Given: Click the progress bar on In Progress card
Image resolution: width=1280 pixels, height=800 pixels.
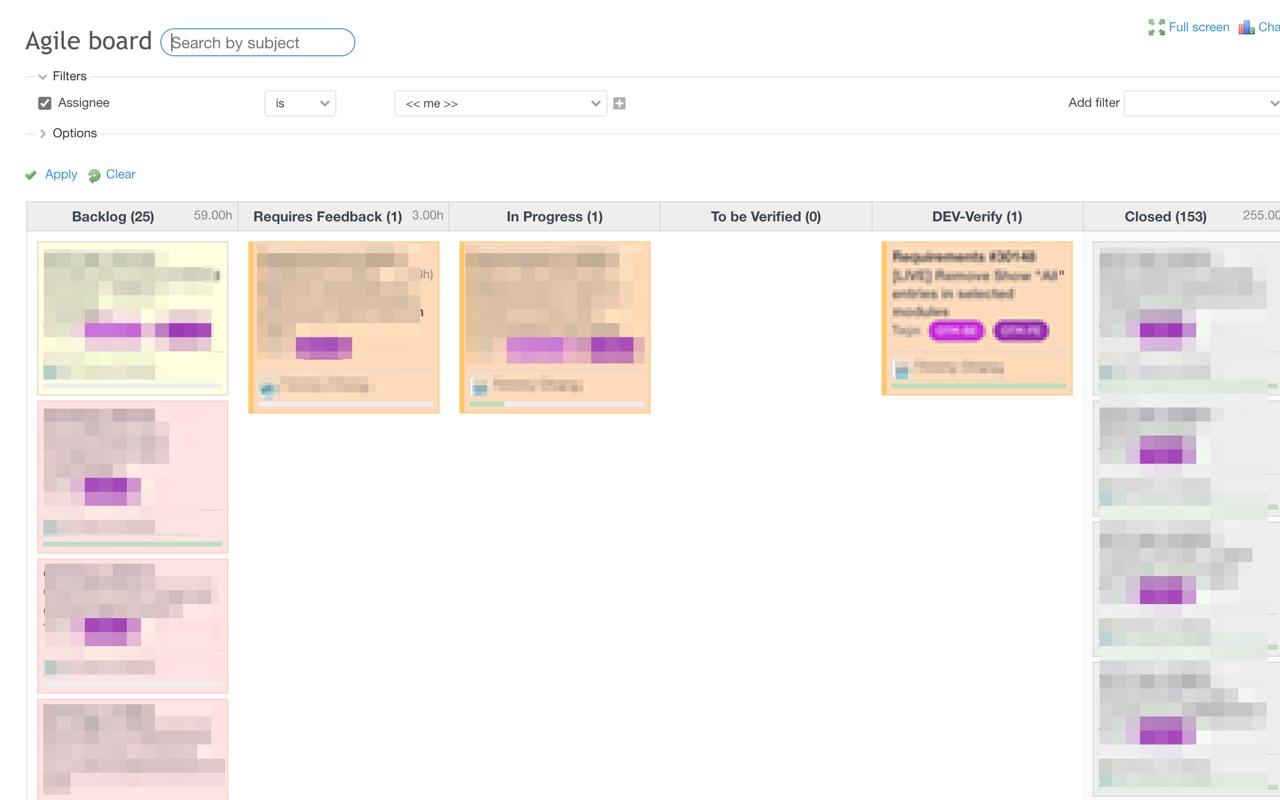Looking at the screenshot, I should tap(557, 404).
